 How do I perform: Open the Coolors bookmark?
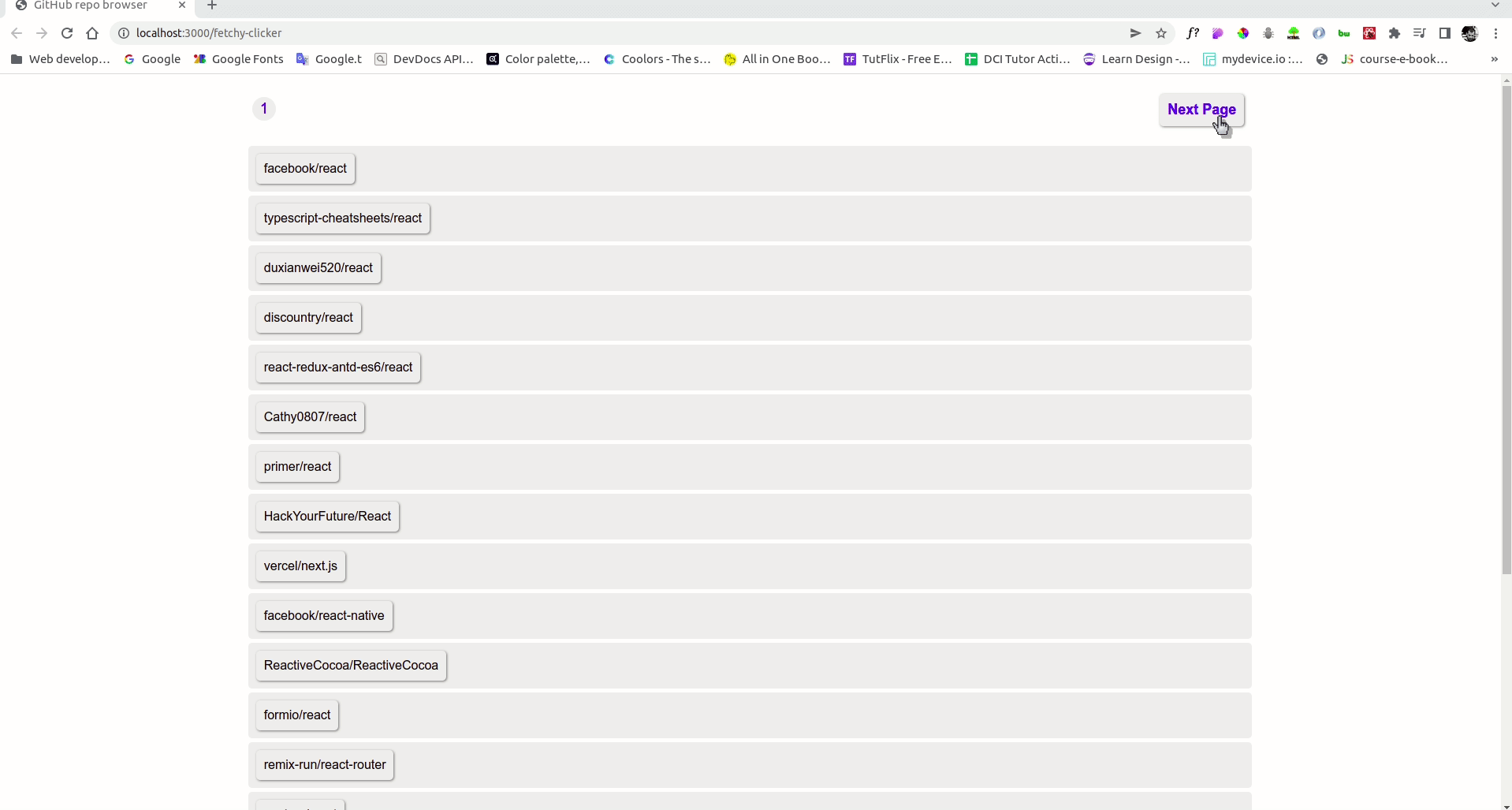pos(657,59)
